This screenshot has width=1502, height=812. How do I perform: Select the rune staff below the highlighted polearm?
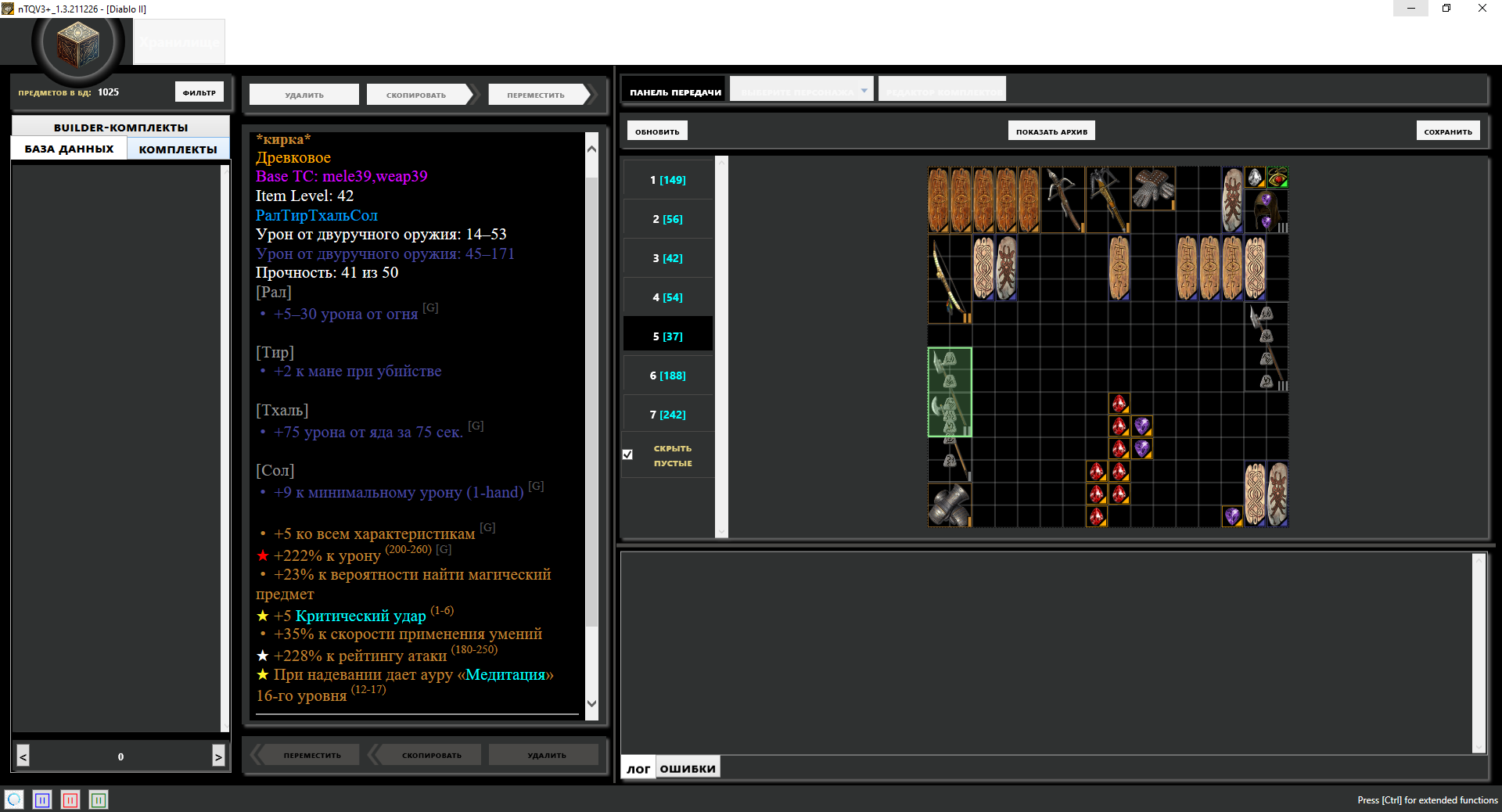(950, 459)
